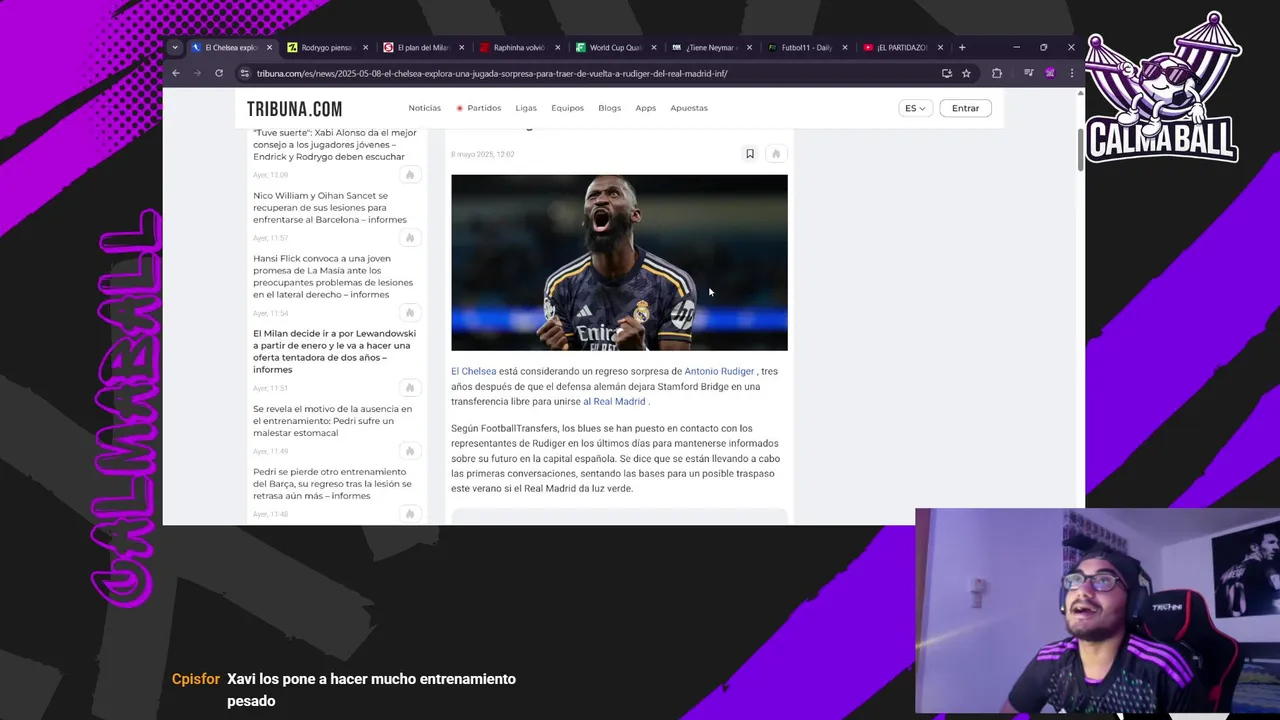Screen dimensions: 1280x720
Task: Open the Xabi Alonso 'Tuve suerte' news item
Action: click(x=335, y=144)
